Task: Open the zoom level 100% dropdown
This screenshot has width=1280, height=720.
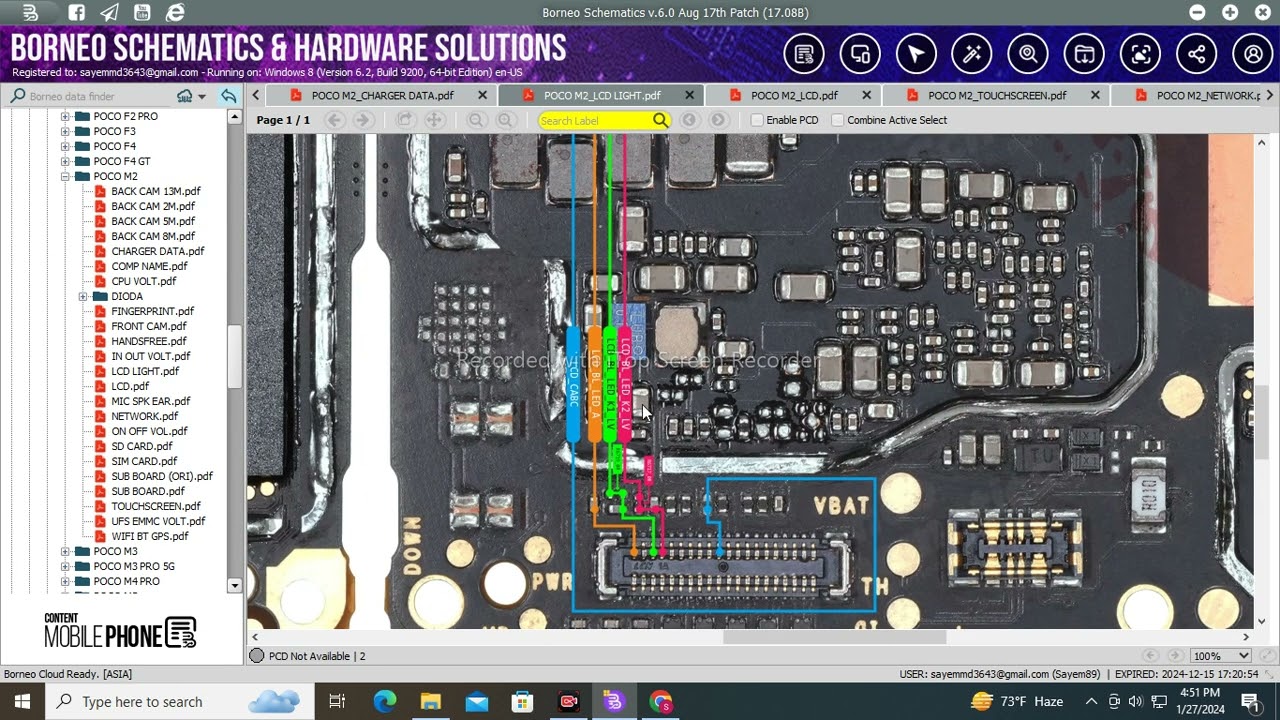Action: tap(1221, 656)
